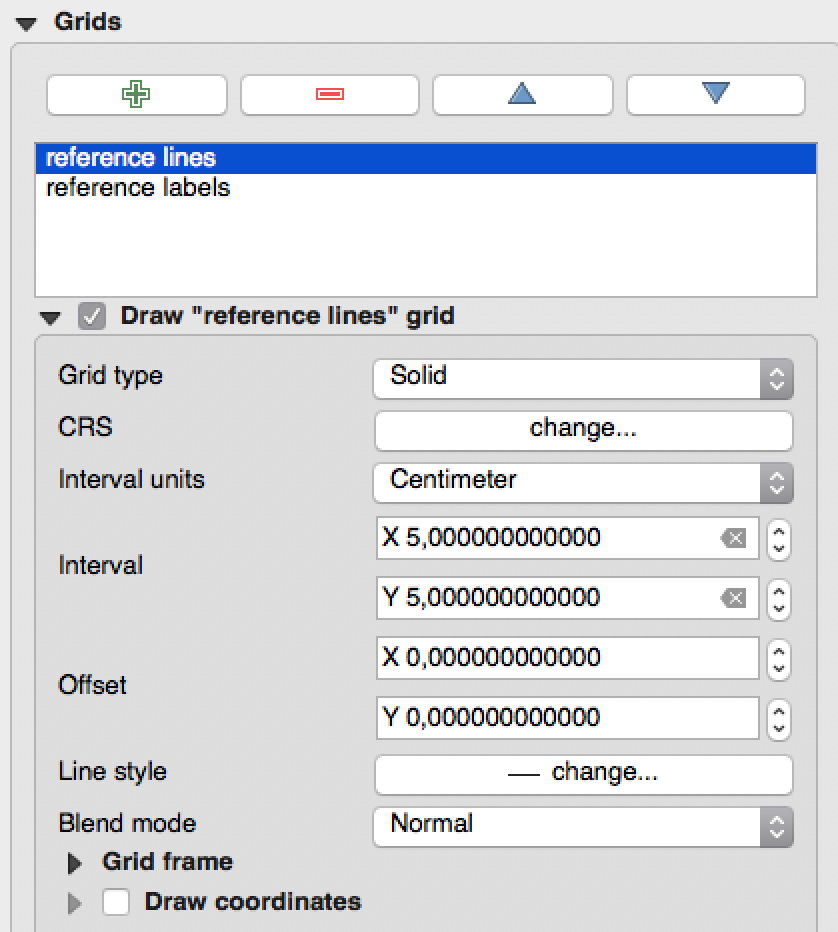Enable the Draw coordinates checkbox
This screenshot has width=838, height=932.
[117, 902]
